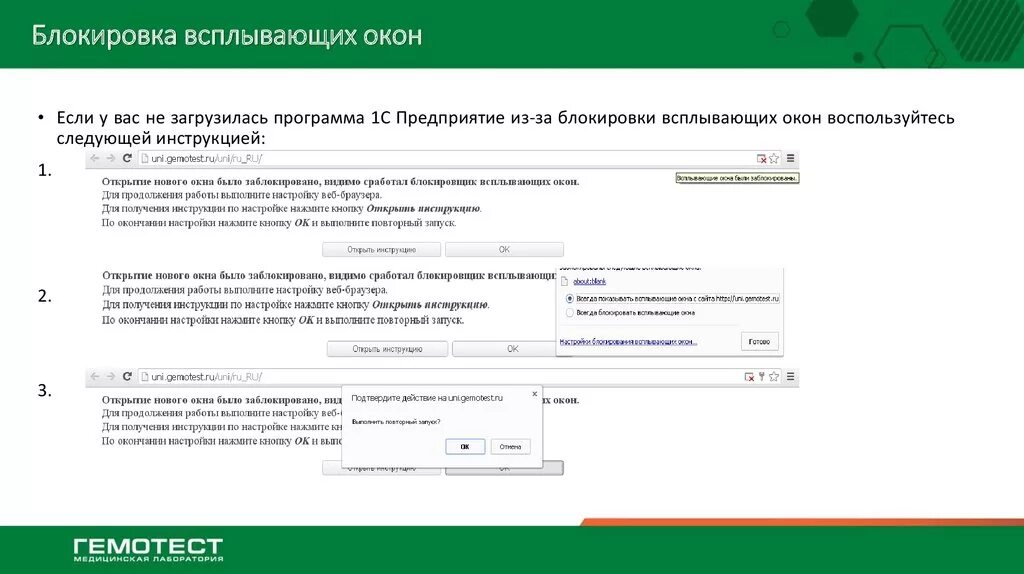Click the slide title 'Блокировка всплывающих окон'

click(x=227, y=35)
